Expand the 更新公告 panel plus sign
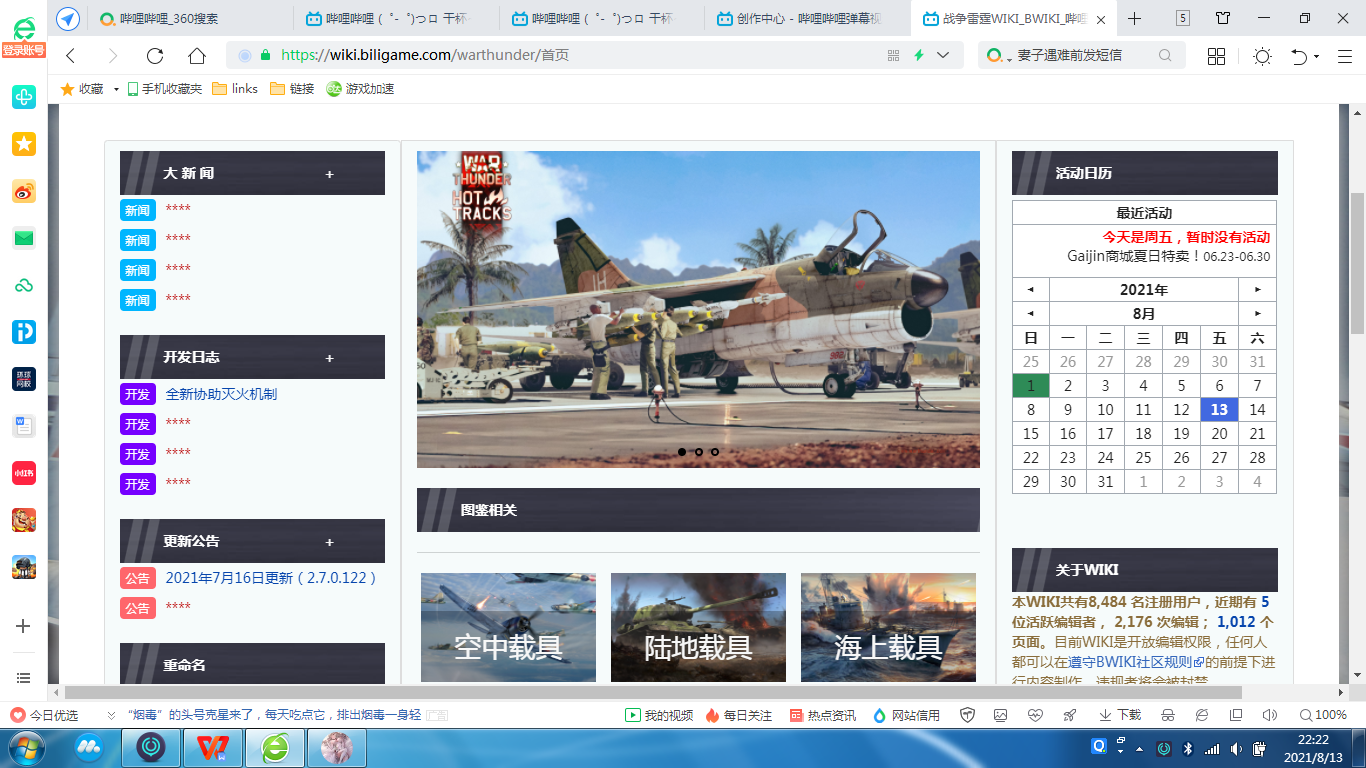The image size is (1366, 768). point(329,543)
